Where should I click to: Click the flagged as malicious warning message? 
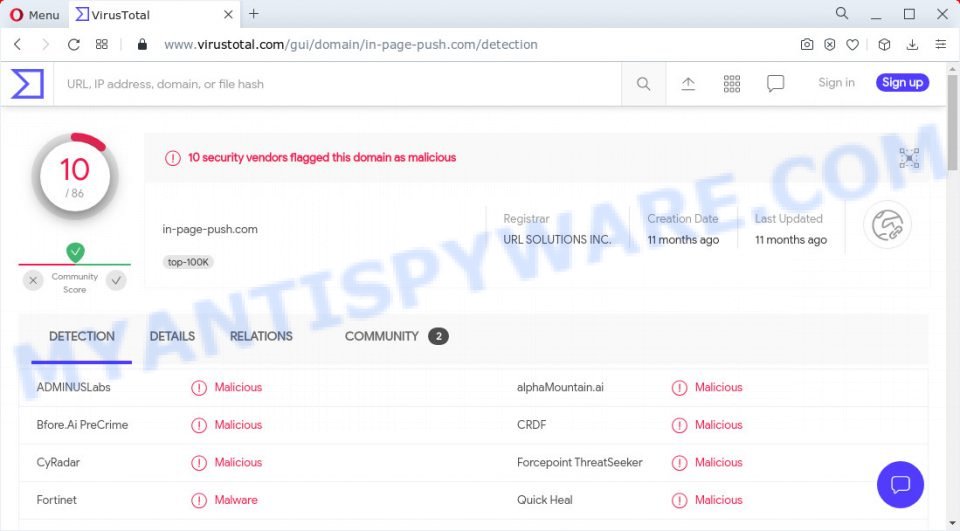point(322,157)
